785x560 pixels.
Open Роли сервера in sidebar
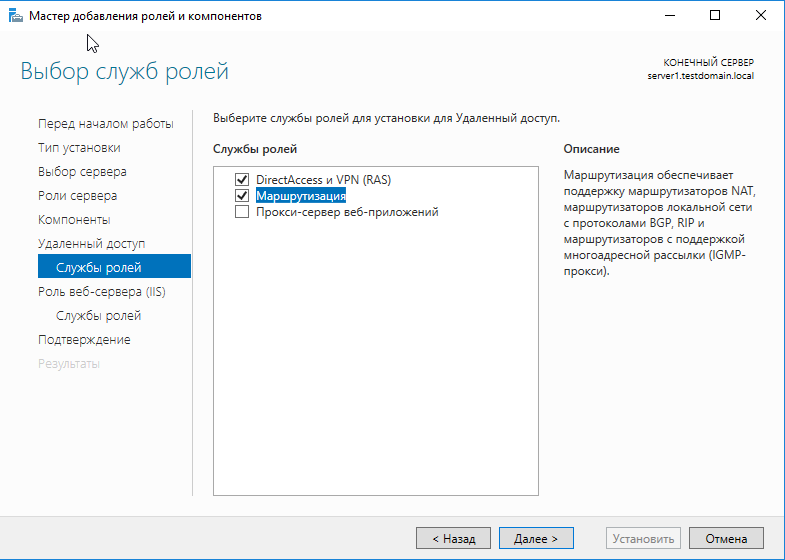tap(77, 196)
